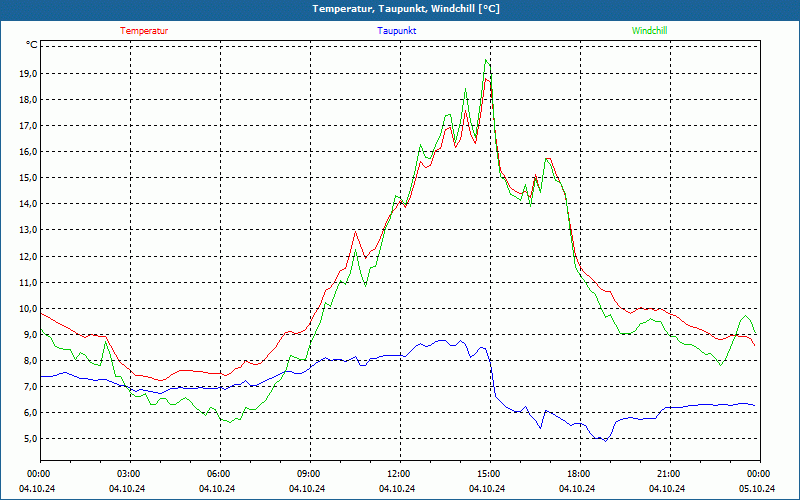The image size is (800, 500).
Task: Click the '09:00' time axis label
Action: (307, 474)
